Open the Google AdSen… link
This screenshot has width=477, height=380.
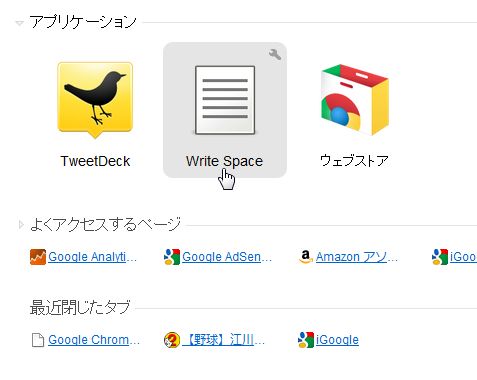[227, 257]
